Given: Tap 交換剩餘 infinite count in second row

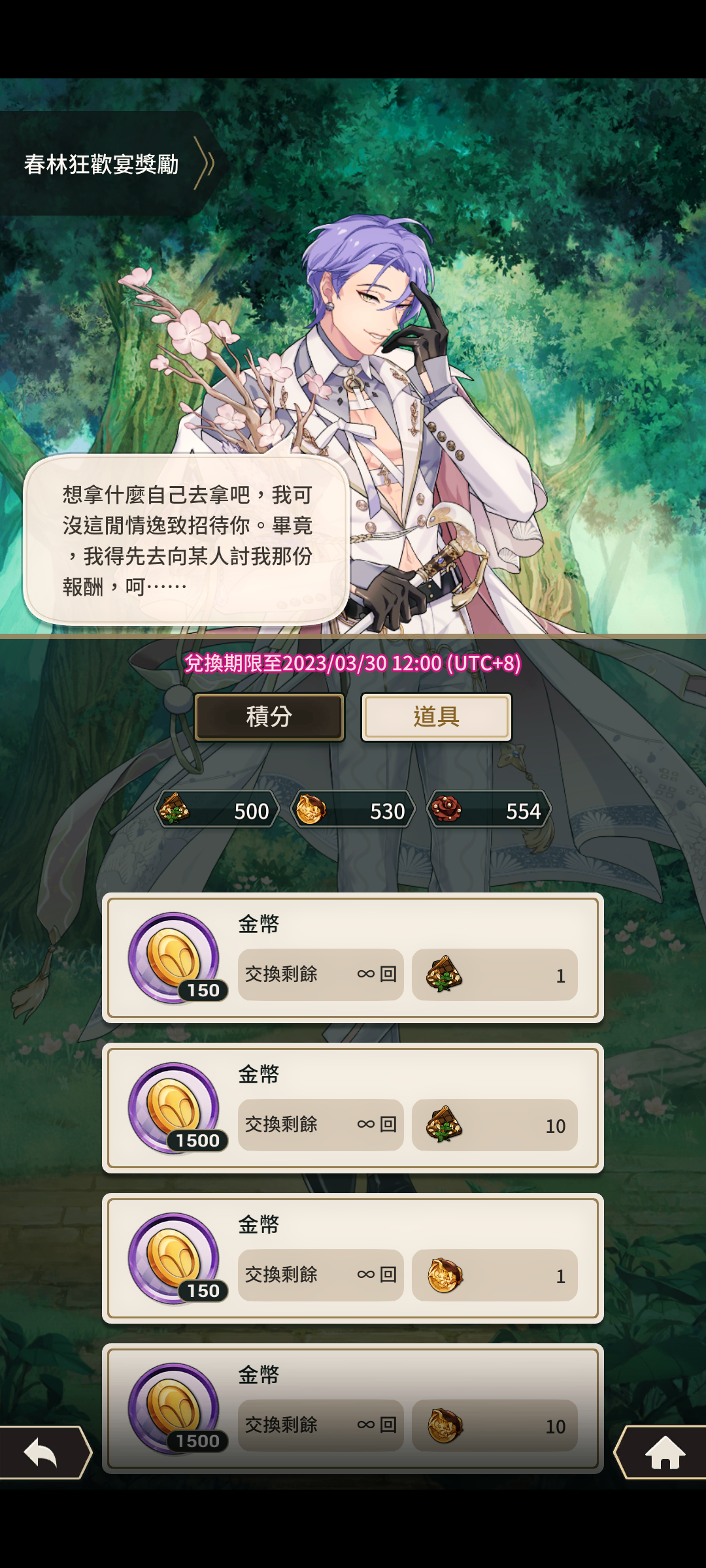Looking at the screenshot, I should click(321, 1125).
